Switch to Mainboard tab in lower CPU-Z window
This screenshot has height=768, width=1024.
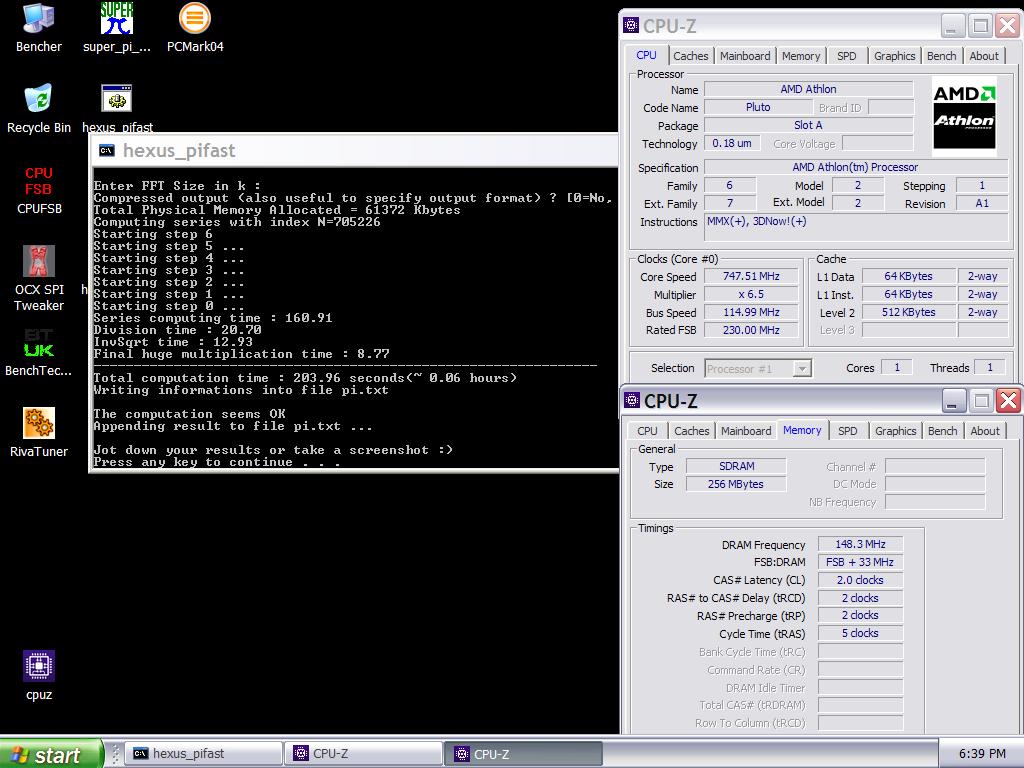pyautogui.click(x=746, y=431)
